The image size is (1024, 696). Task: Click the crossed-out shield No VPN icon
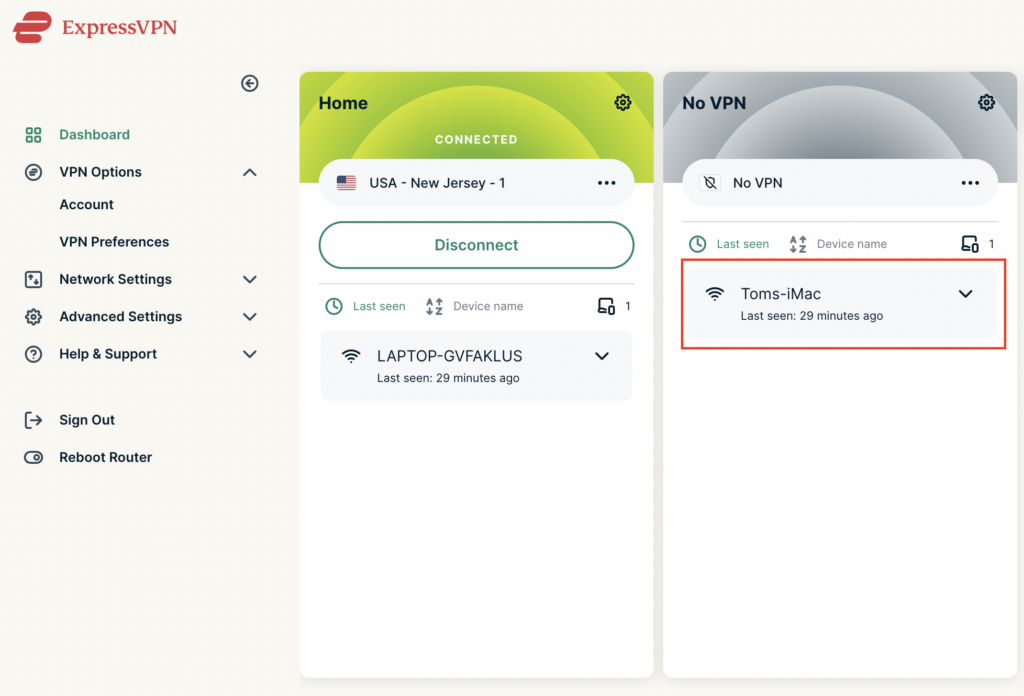tap(710, 183)
